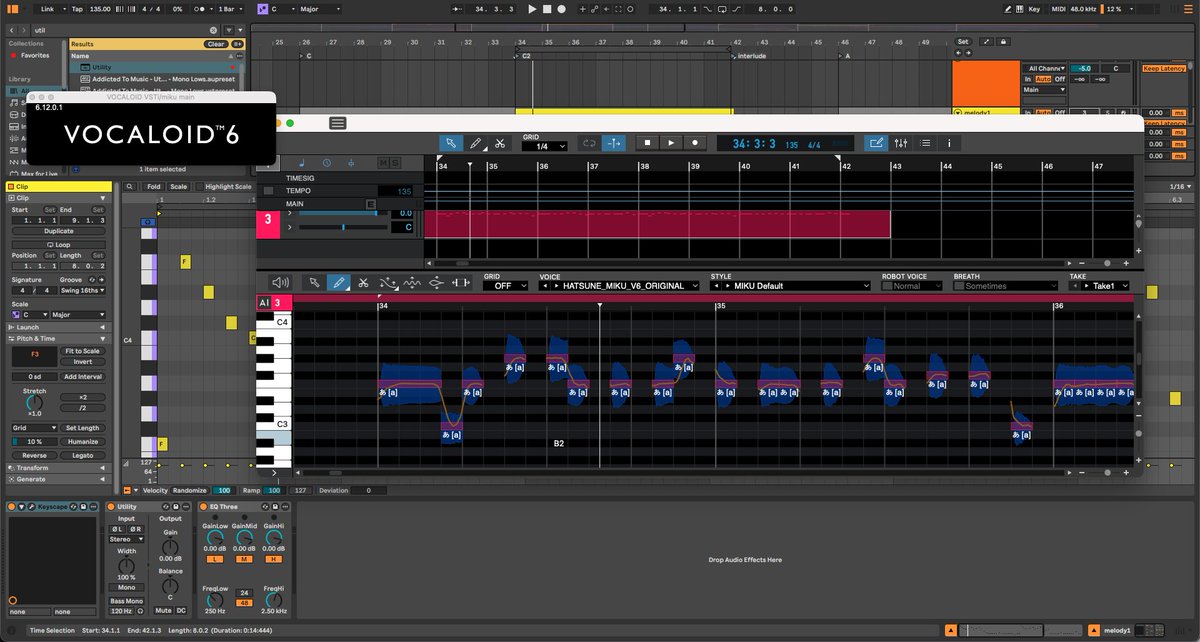Viewport: 1200px width, 642px height.
Task: Toggle the L band button on EQ Three
Action: coord(214,561)
